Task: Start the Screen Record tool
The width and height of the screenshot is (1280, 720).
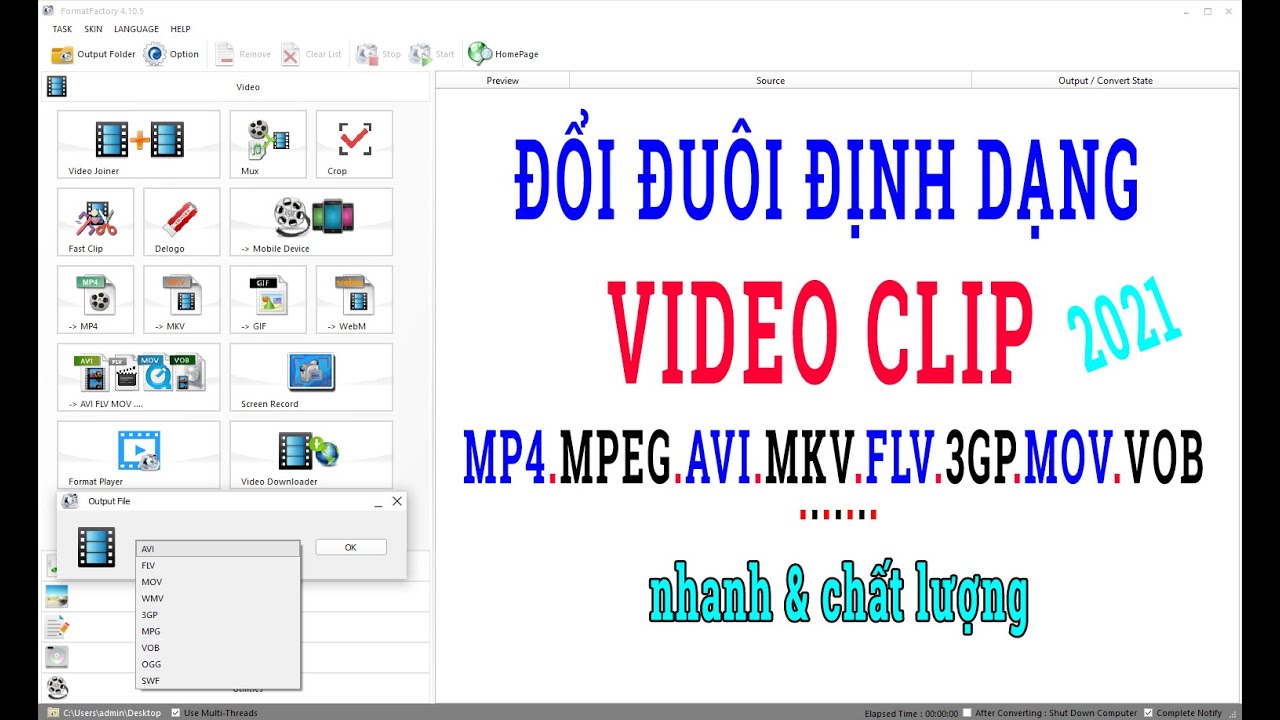Action: (311, 377)
